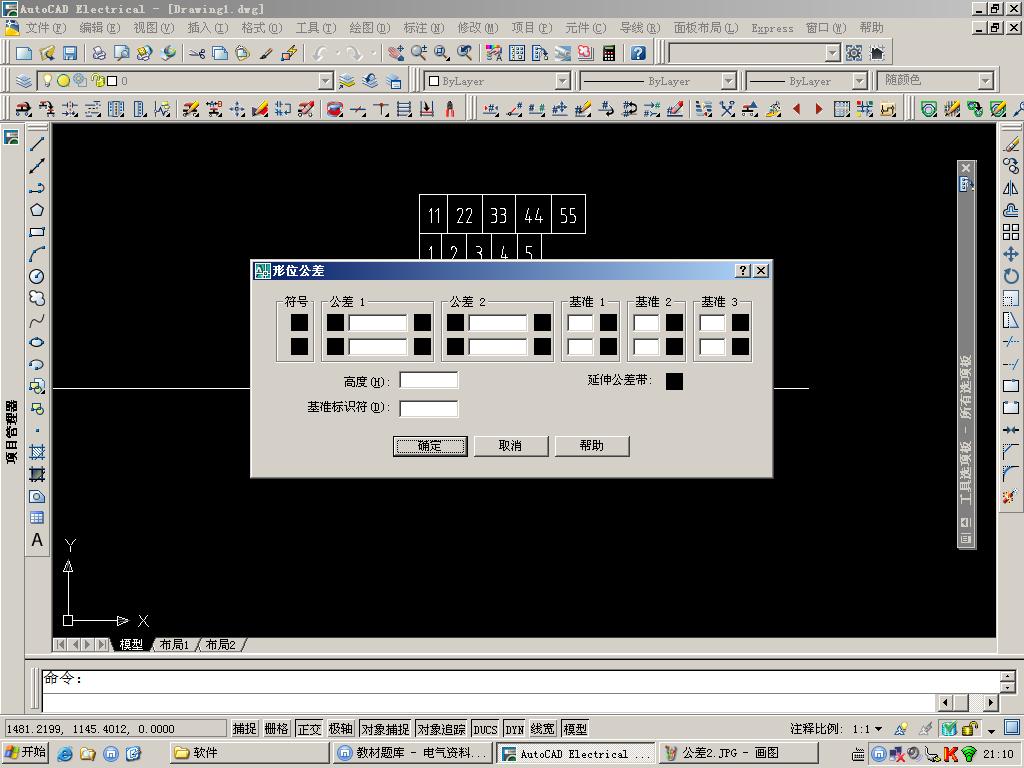
Task: Click the 延伸公差带 black swatch
Action: 674,381
